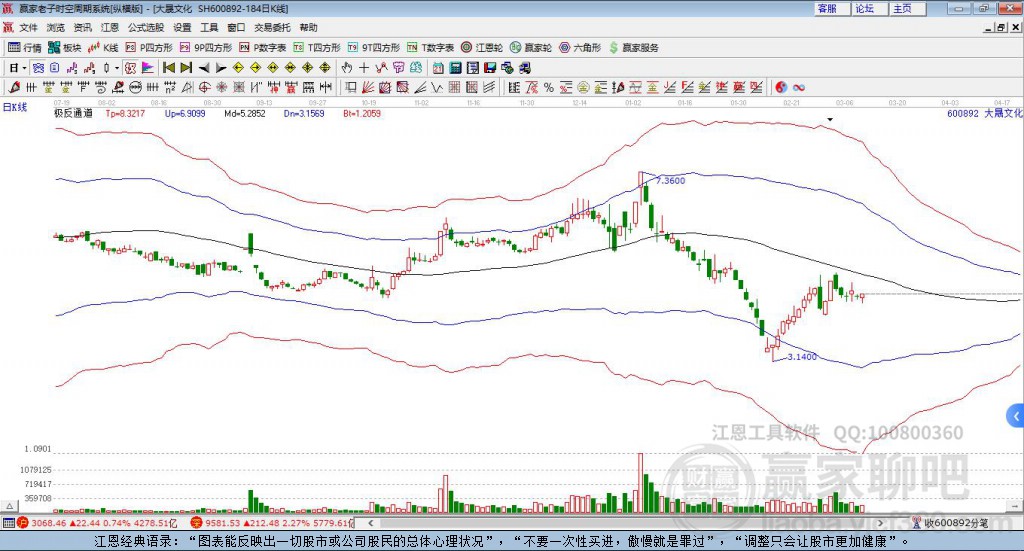Click the 论坛 forum button
The width and height of the screenshot is (1024, 551).
click(x=869, y=8)
